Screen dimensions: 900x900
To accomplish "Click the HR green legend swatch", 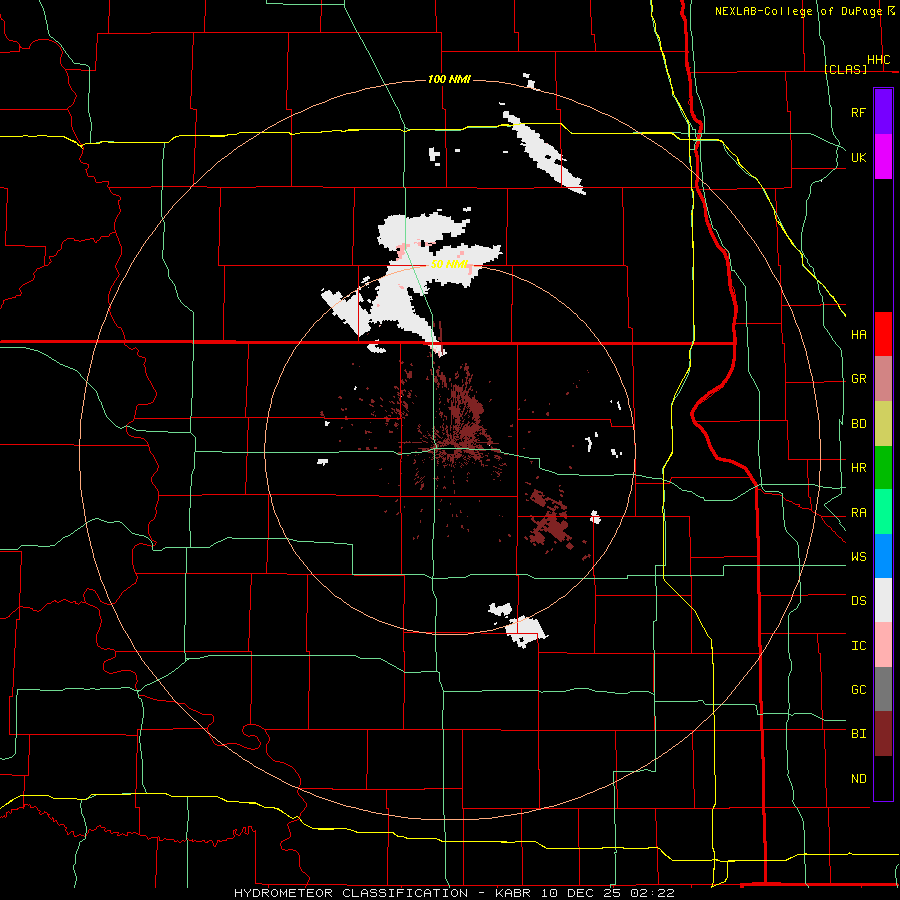I will (x=883, y=467).
